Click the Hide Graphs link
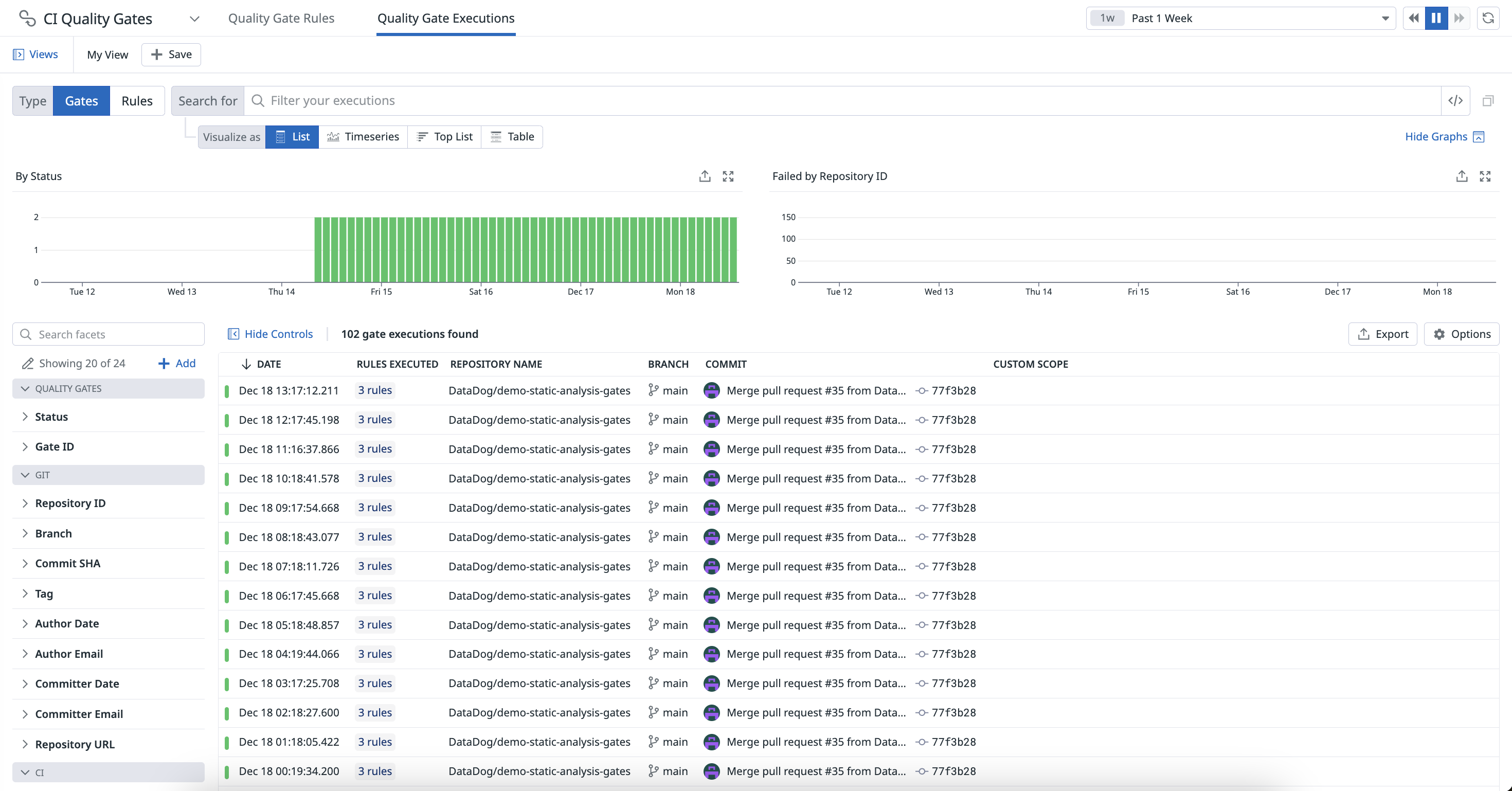This screenshot has width=1512, height=791. [1444, 136]
